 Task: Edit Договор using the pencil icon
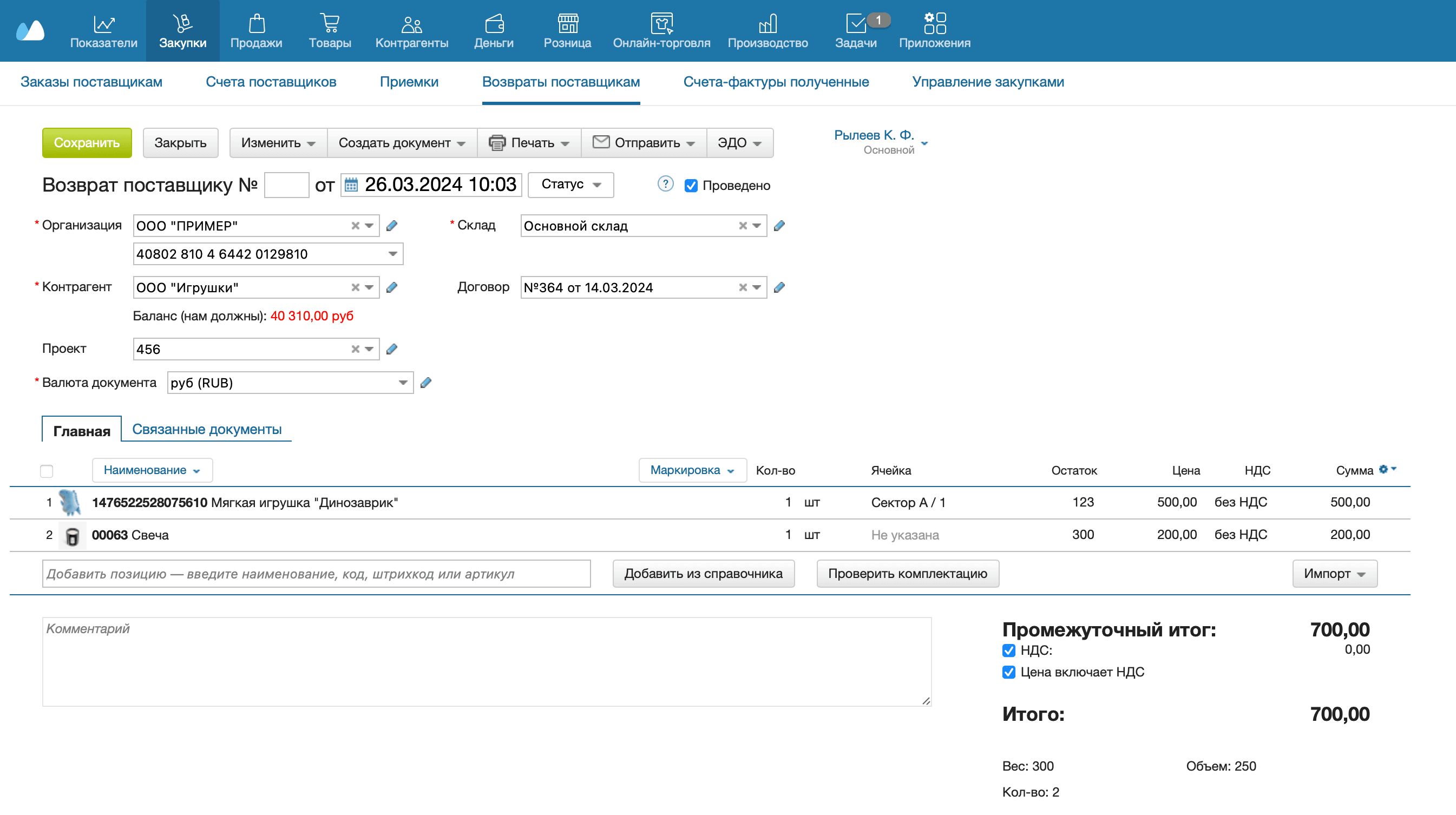[779, 288]
